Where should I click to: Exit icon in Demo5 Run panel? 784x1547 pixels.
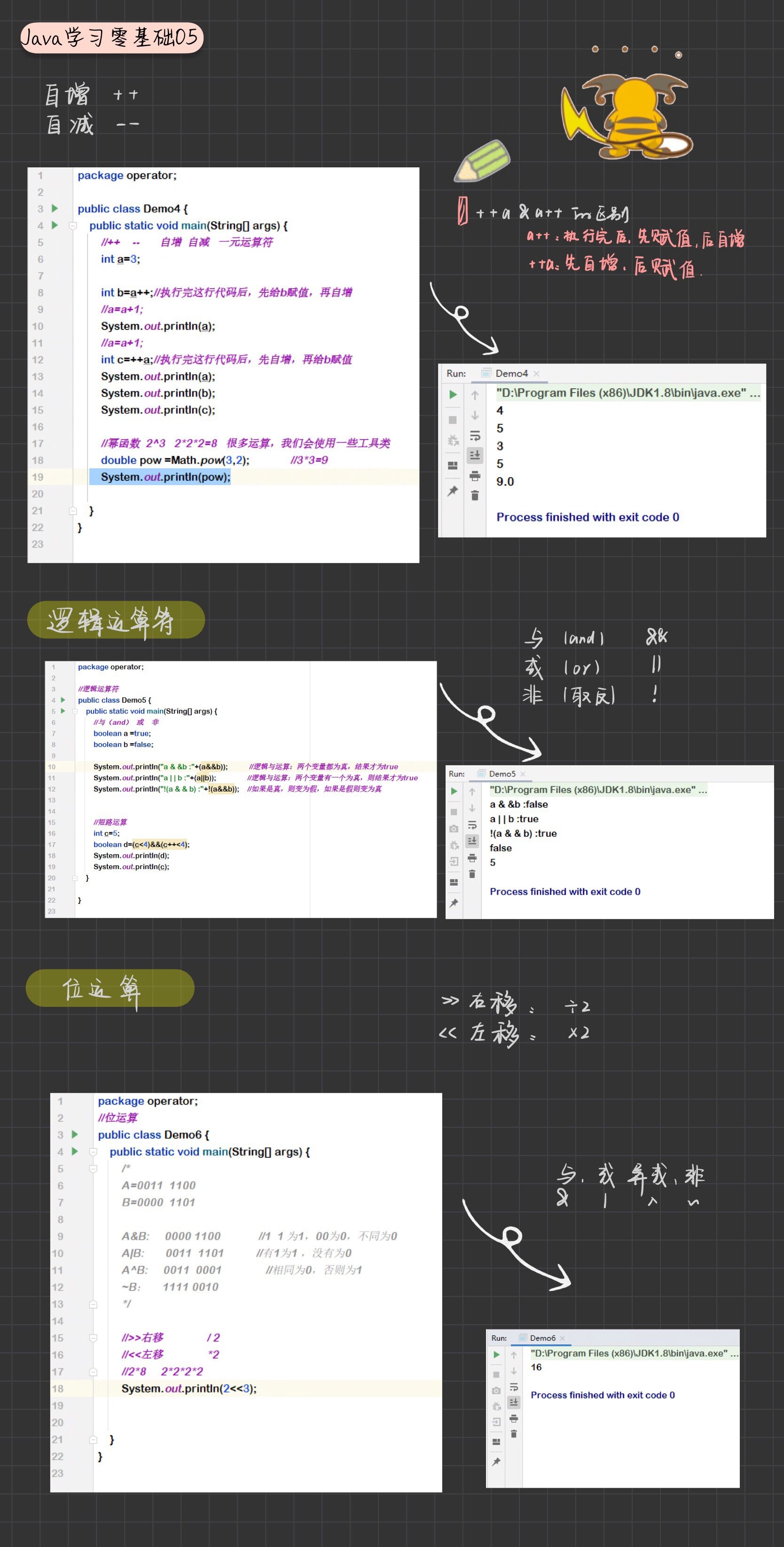454,861
